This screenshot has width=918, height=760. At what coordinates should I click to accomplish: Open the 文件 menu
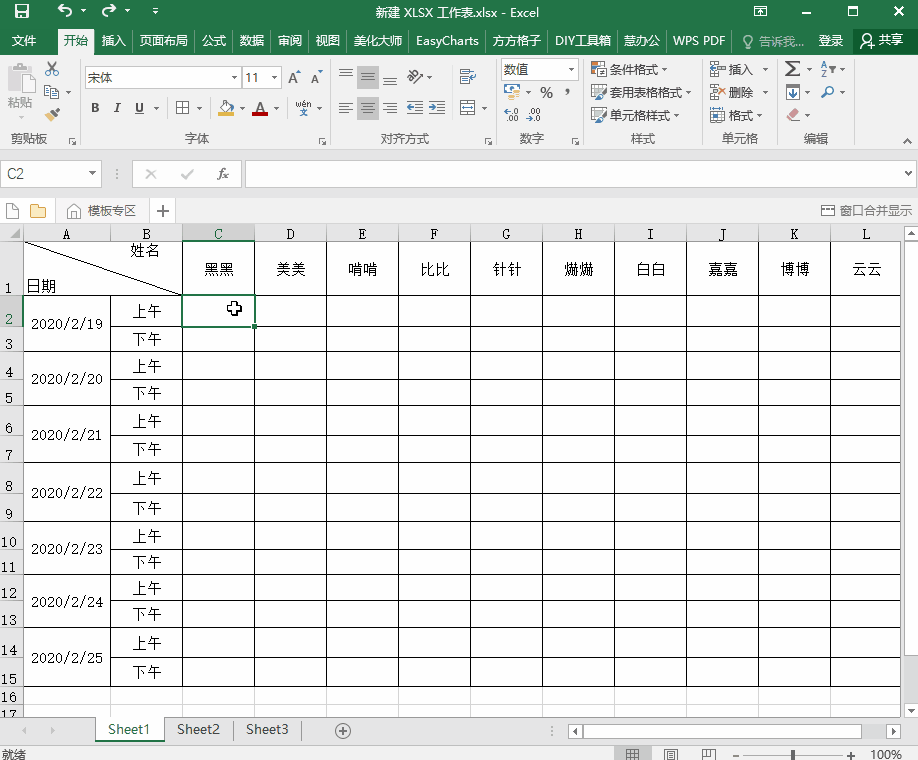pos(24,40)
